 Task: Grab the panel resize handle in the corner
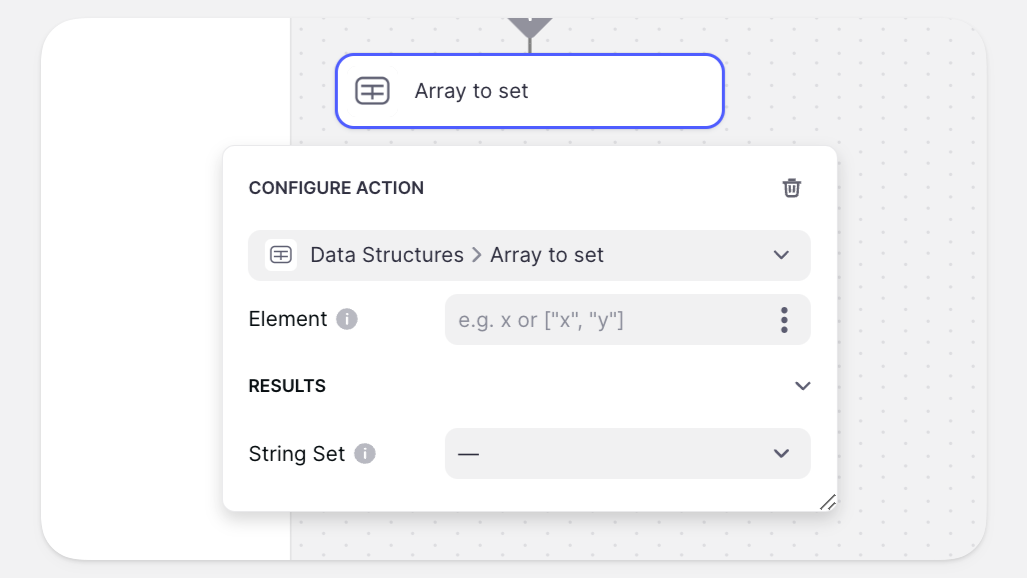pos(827,502)
